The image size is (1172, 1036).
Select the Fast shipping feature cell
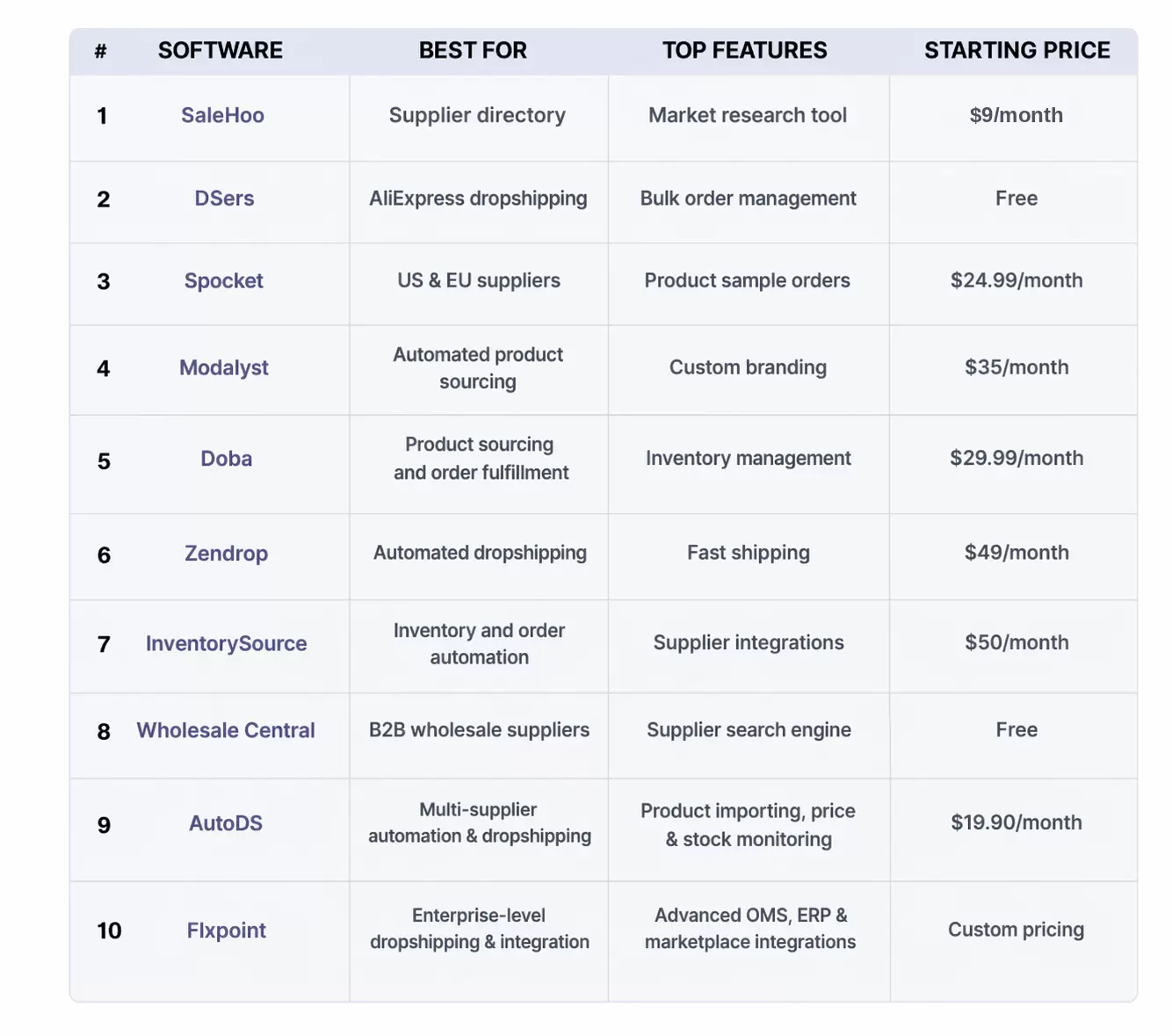click(748, 553)
